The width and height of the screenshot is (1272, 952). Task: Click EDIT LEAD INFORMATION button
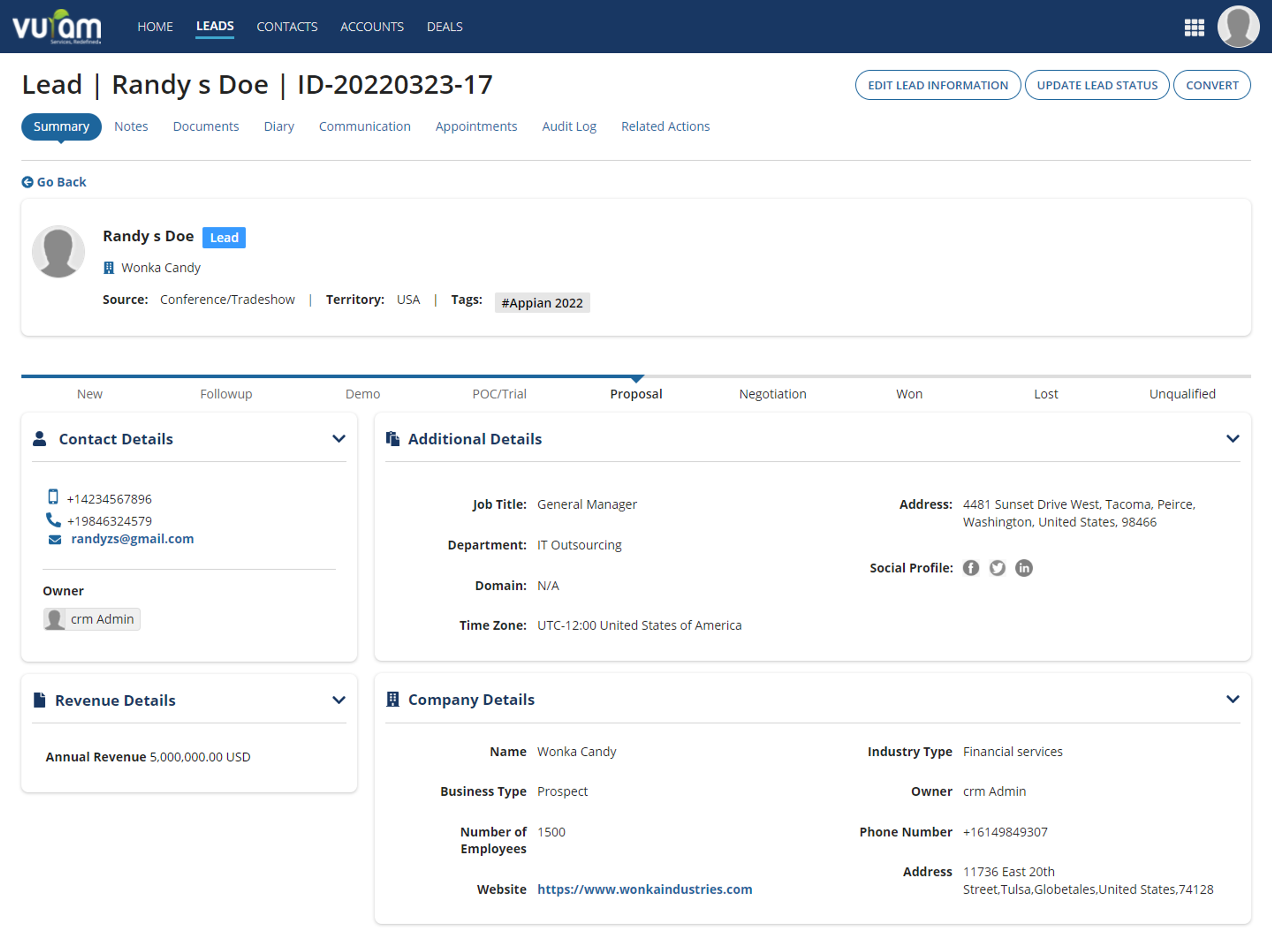coord(938,85)
